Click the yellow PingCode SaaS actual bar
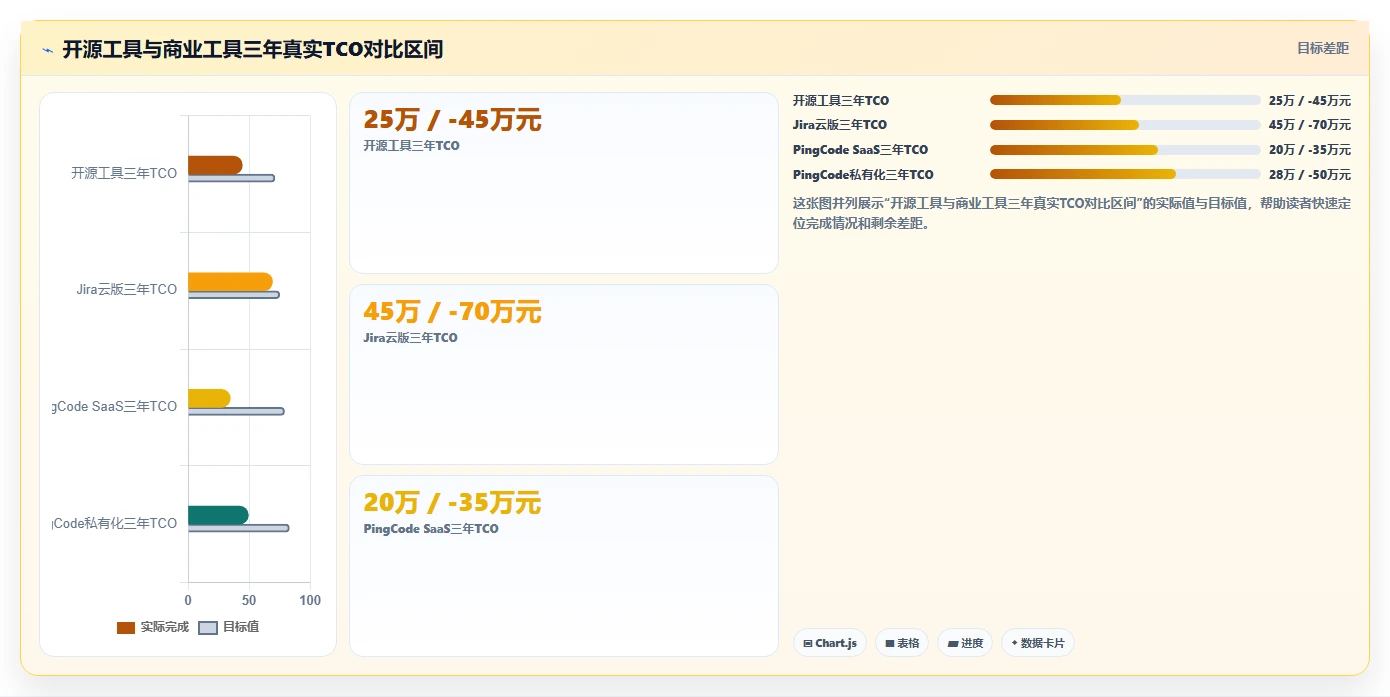Screen dimensions: 1390x697 pyautogui.click(x=209, y=398)
